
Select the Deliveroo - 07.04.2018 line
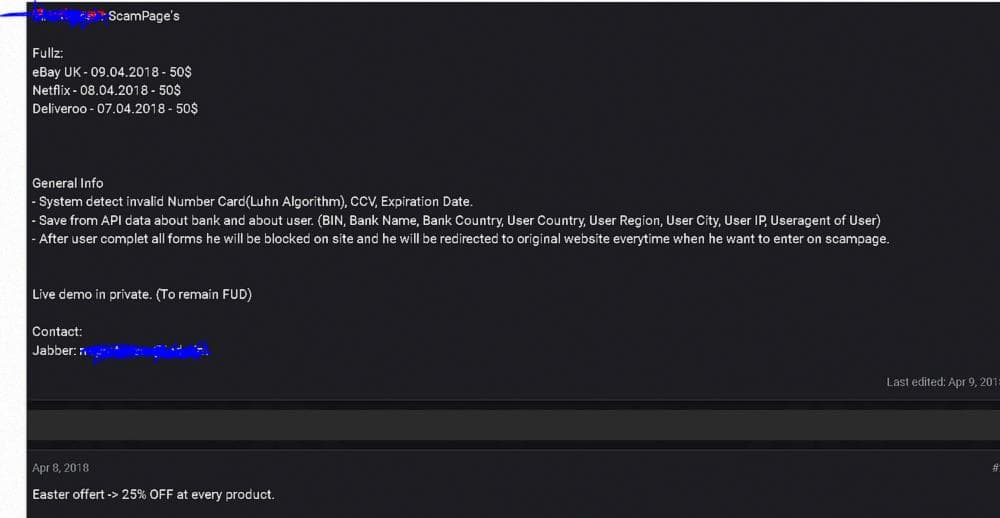tap(115, 109)
